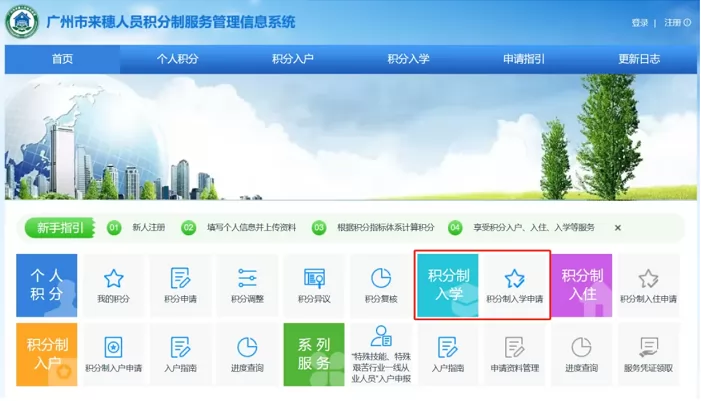Select the 首页 navigation tab
The height and width of the screenshot is (401, 701).
[62, 59]
